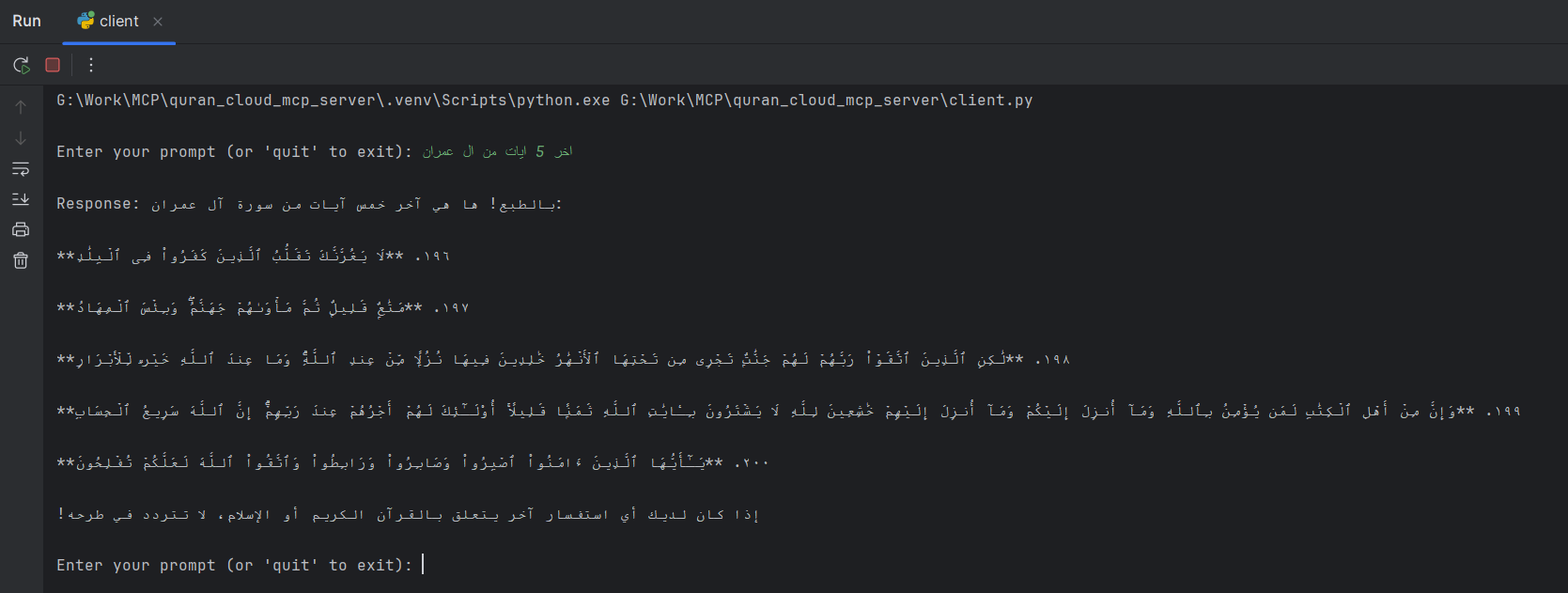Print the console output

(21, 229)
